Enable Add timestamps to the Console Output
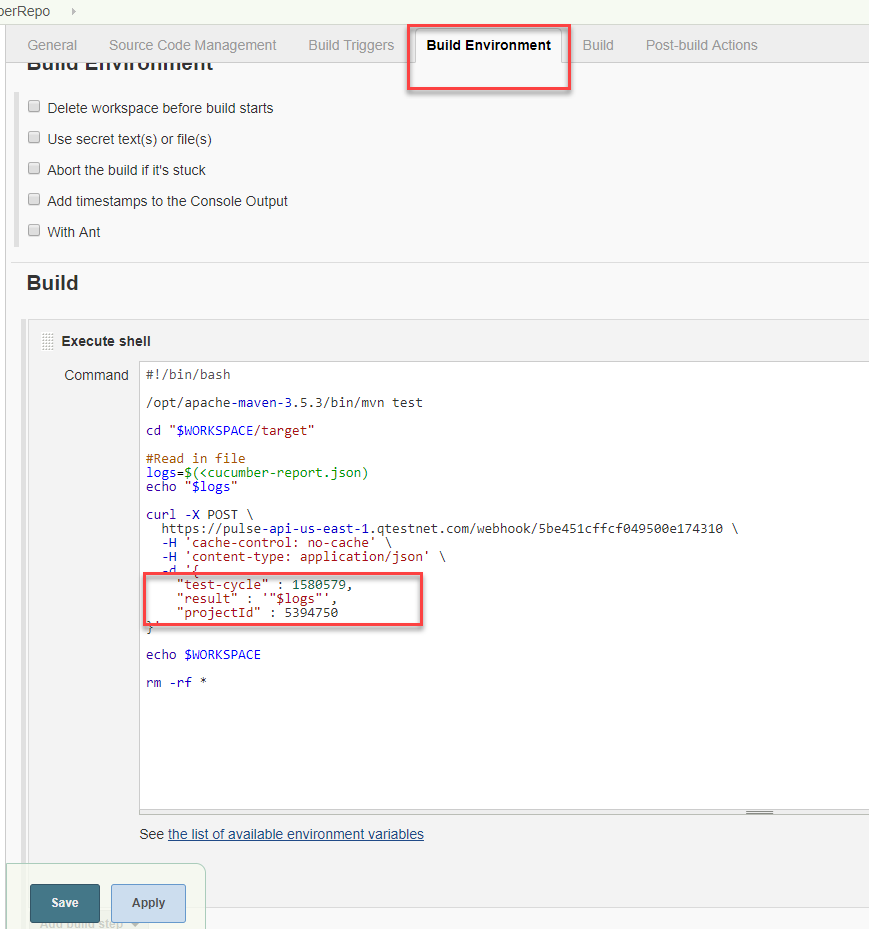The height and width of the screenshot is (929, 869). pos(34,200)
